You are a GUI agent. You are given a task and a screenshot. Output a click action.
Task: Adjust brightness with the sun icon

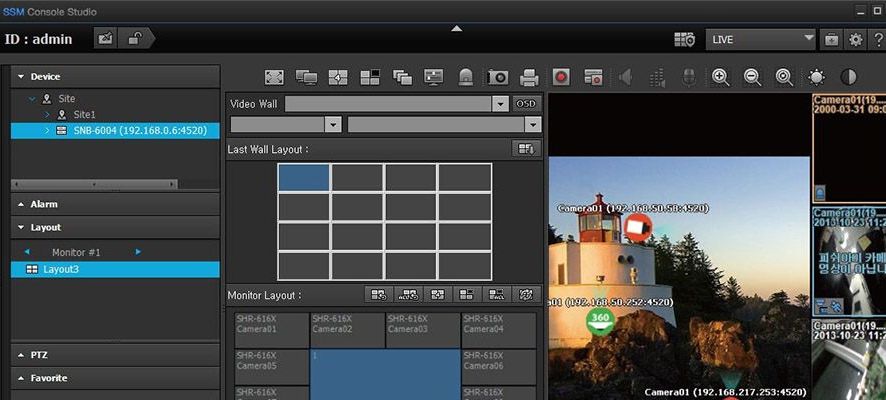coord(816,77)
